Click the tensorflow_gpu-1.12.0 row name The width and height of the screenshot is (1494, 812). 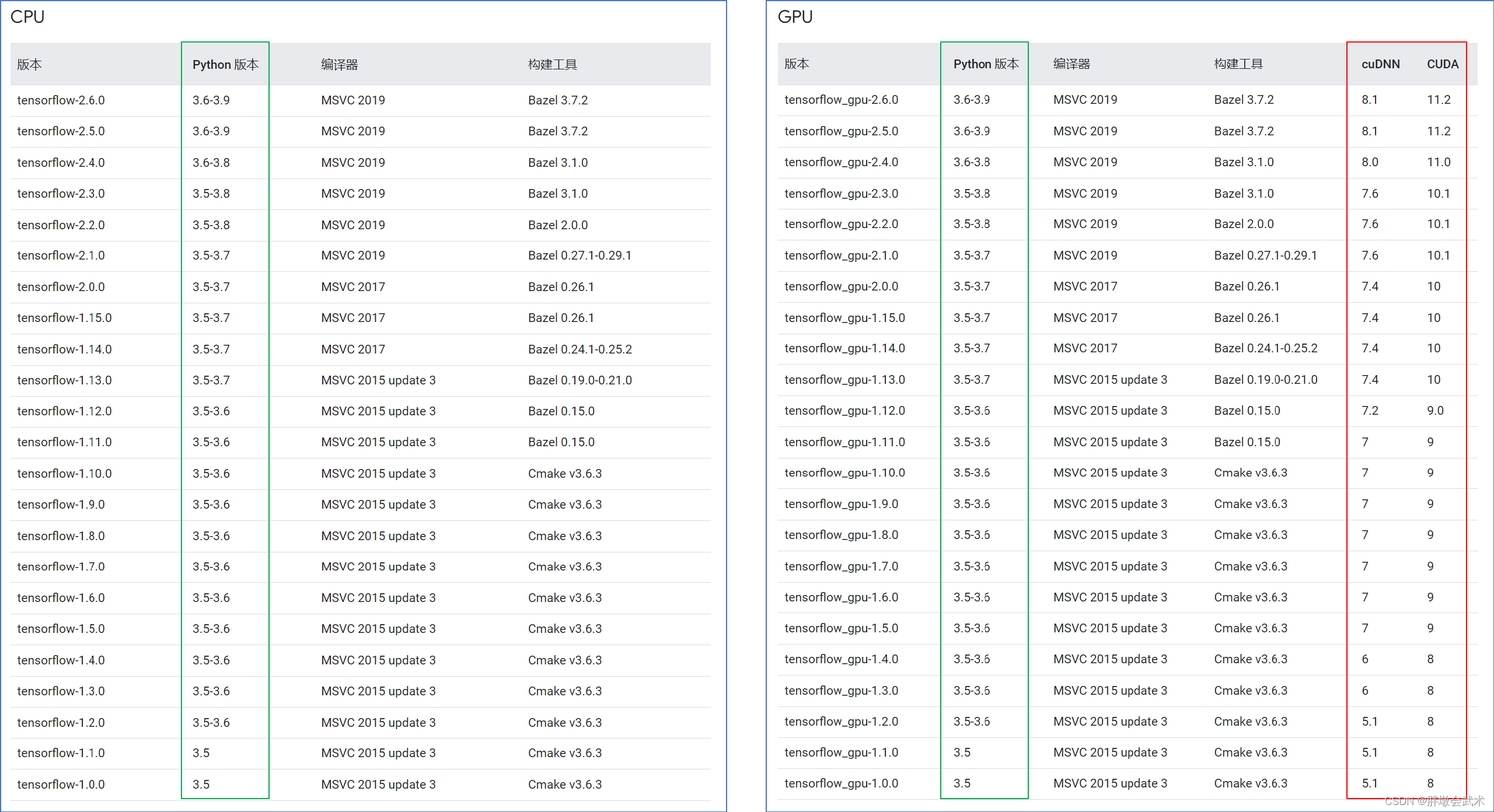(x=845, y=411)
